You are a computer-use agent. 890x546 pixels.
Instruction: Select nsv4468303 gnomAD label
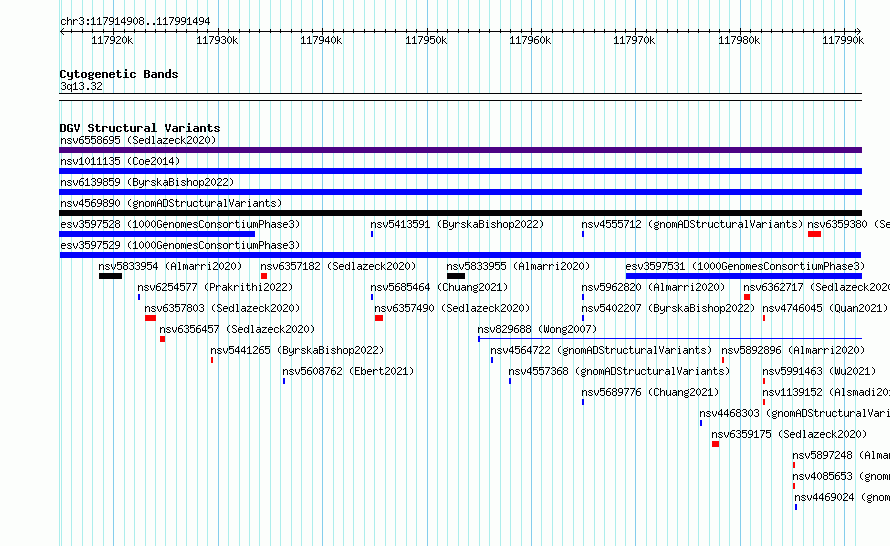(x=795, y=413)
